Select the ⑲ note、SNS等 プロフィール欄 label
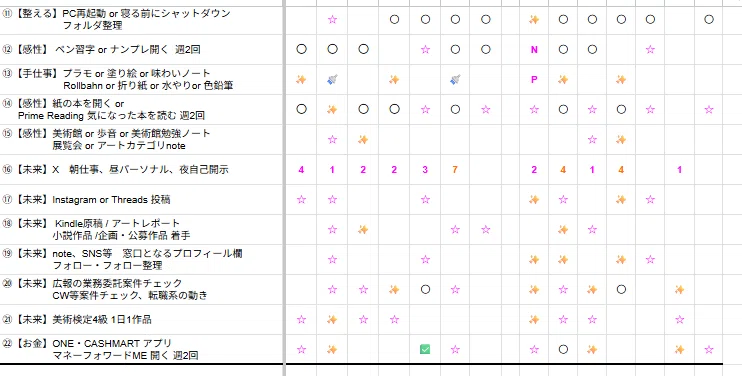The image size is (742, 376). pyautogui.click(x=141, y=260)
